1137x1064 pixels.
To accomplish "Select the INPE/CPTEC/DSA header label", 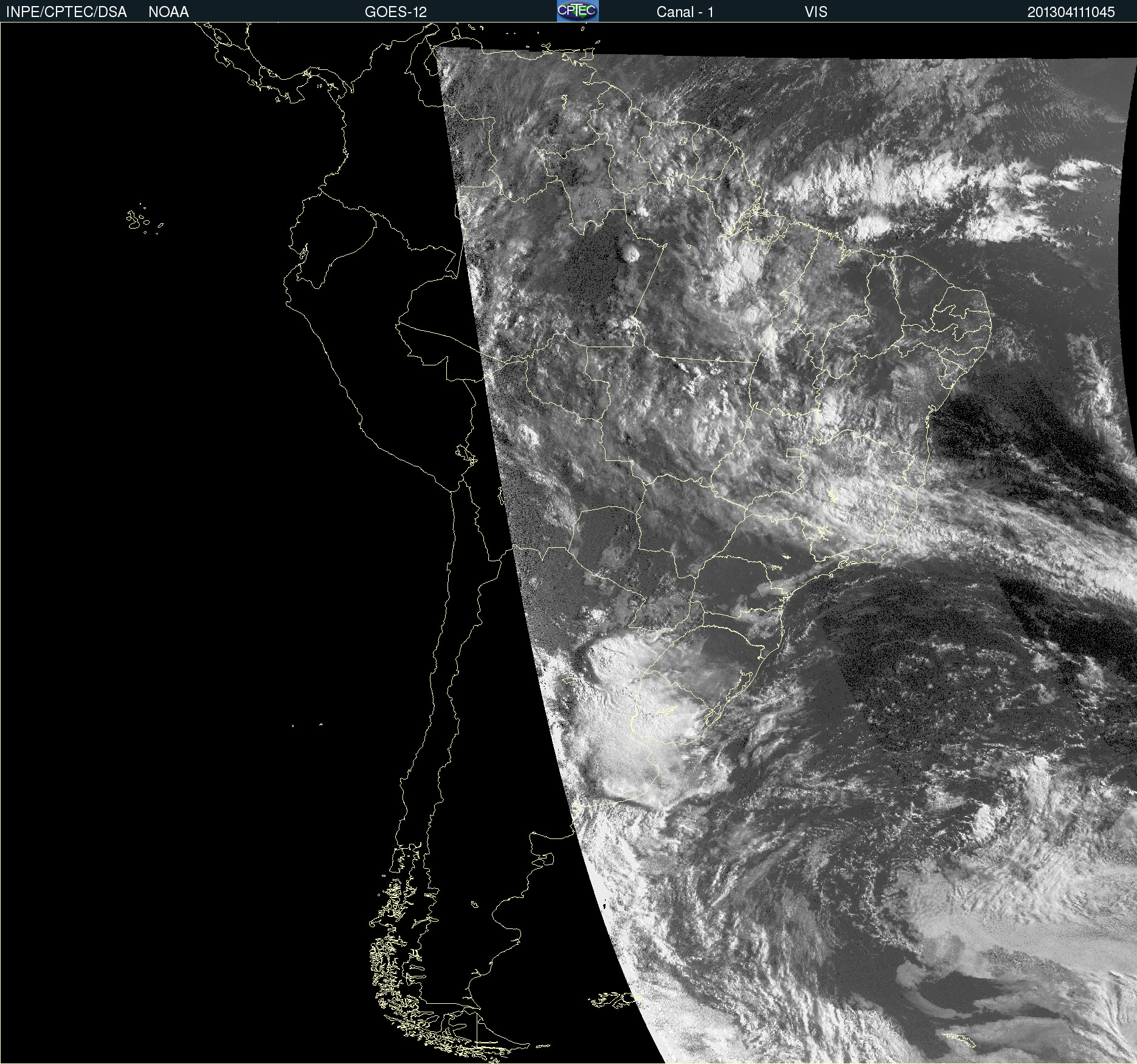I will (66, 12).
